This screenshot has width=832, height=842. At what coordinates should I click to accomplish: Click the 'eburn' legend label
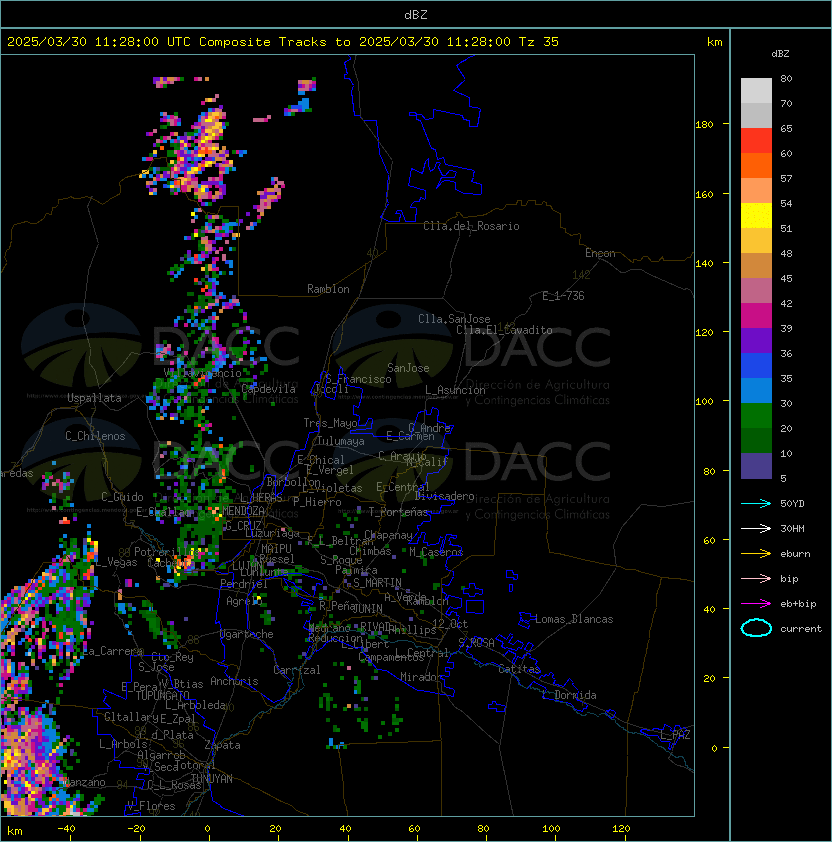coord(795,554)
